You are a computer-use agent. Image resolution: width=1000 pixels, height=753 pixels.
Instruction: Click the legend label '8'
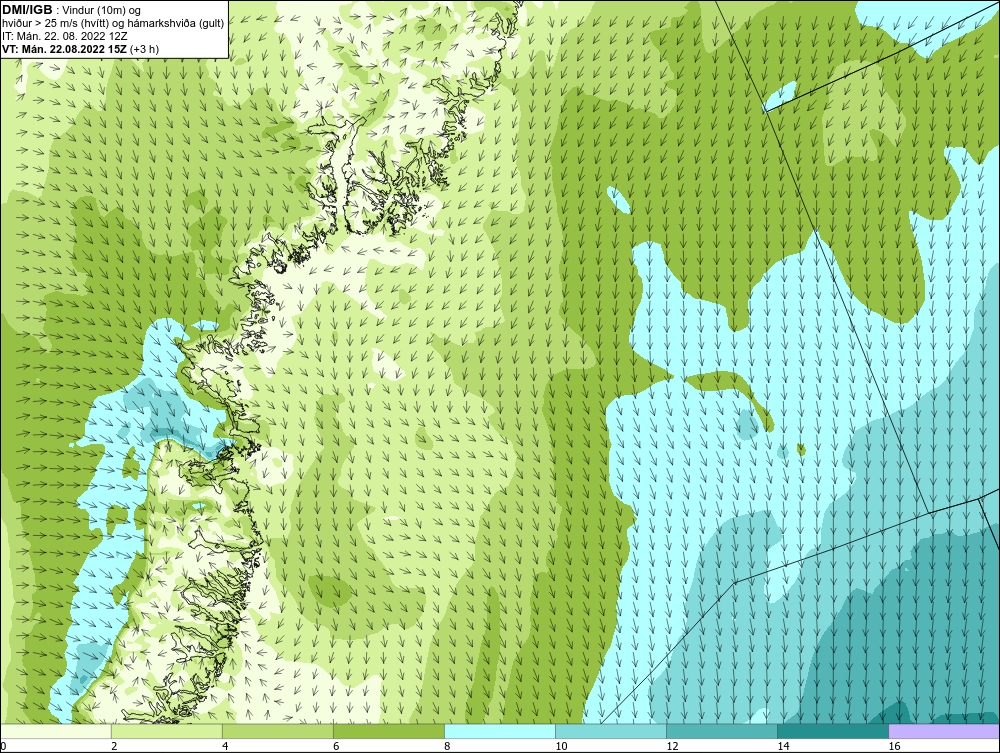point(447,746)
